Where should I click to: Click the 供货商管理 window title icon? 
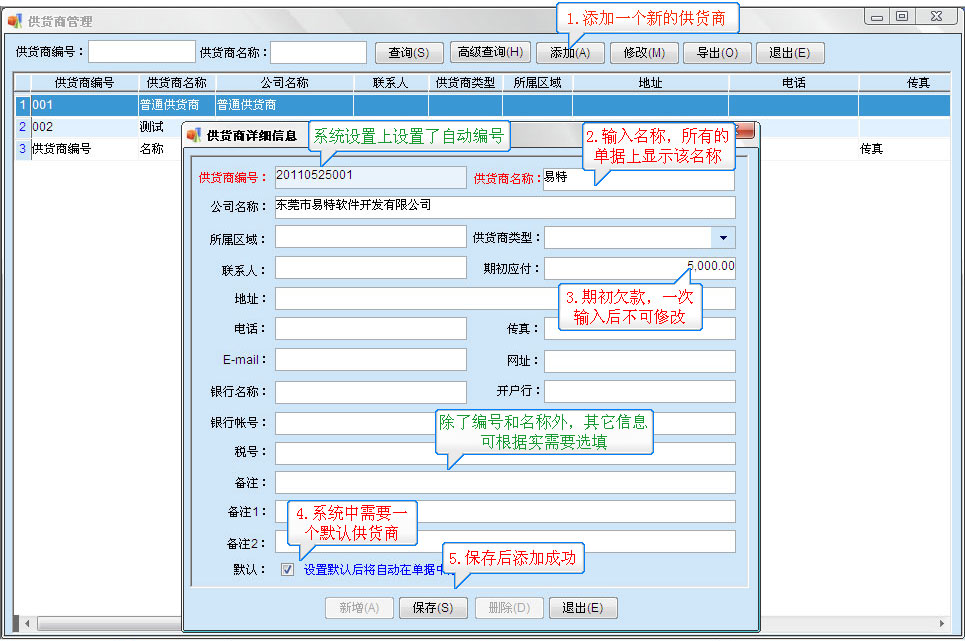click(15, 20)
